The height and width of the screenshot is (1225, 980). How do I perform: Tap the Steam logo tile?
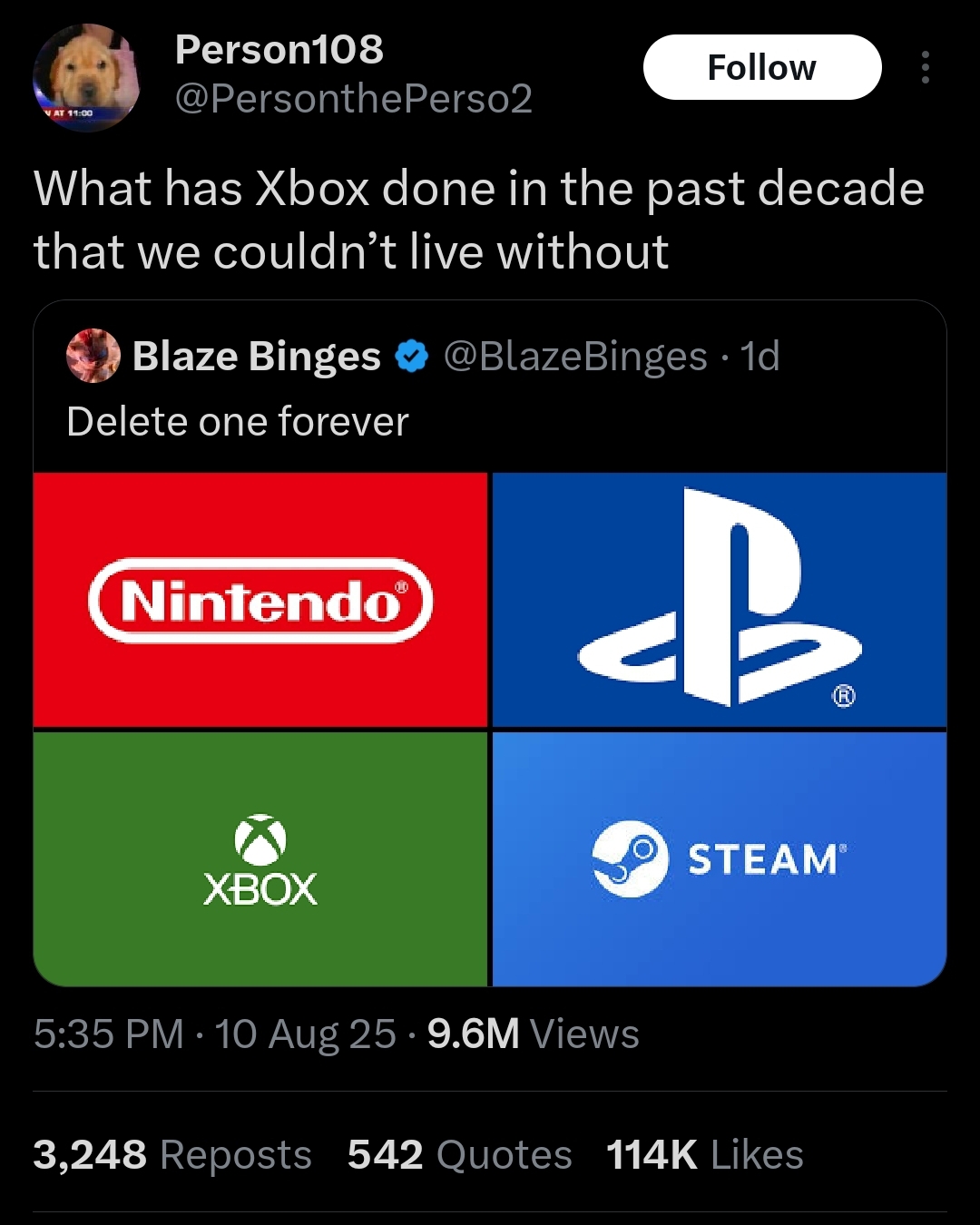pos(719,858)
